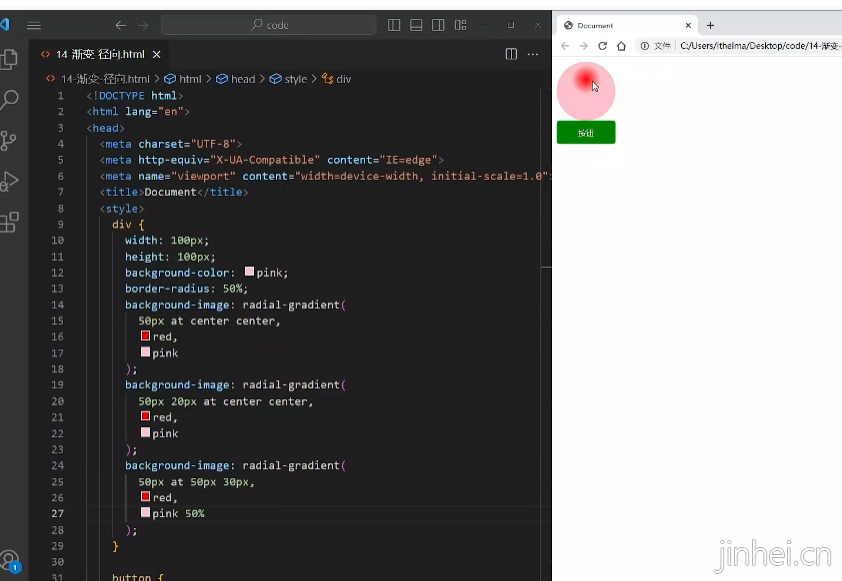Go forward in VS Code navigation history
This screenshot has height=581, width=842.
(x=143, y=25)
